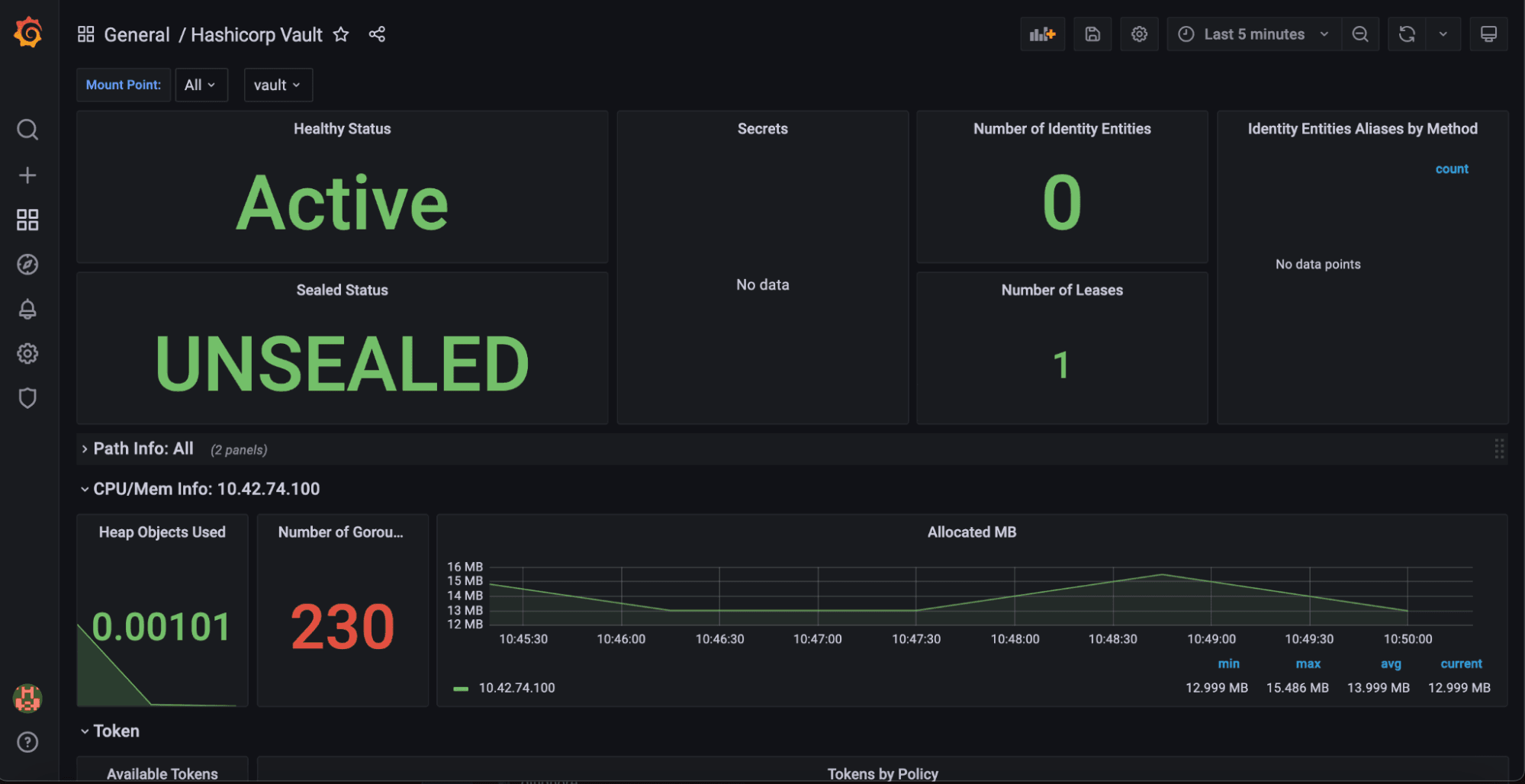Sort legend by the max column header

(1308, 664)
